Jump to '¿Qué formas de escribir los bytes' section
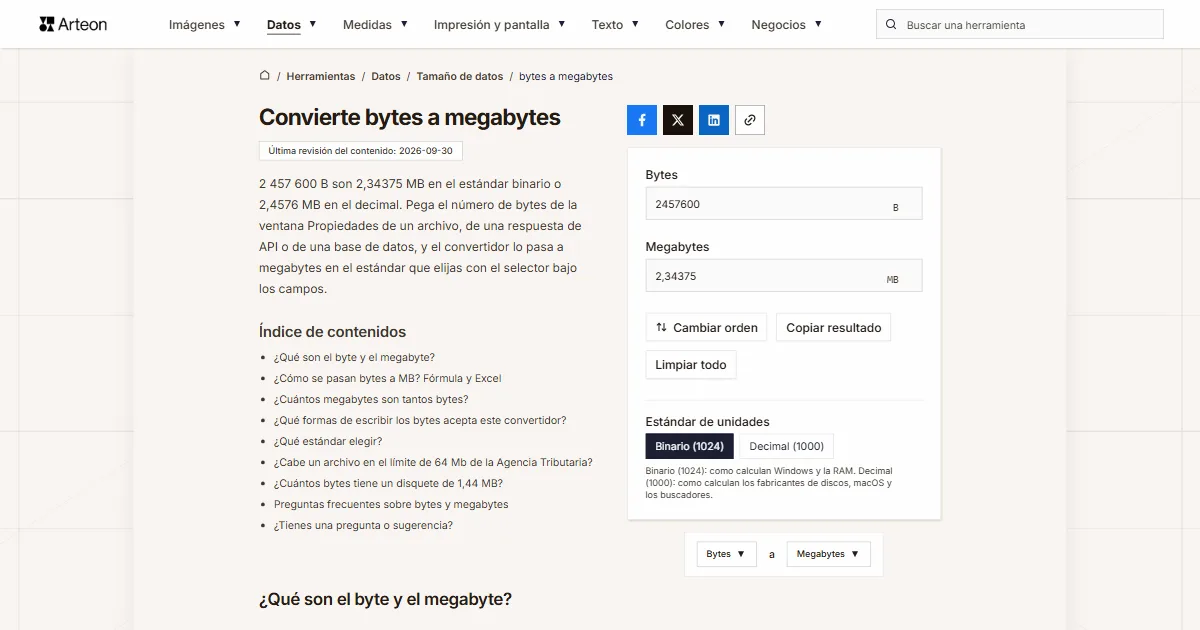 point(420,421)
